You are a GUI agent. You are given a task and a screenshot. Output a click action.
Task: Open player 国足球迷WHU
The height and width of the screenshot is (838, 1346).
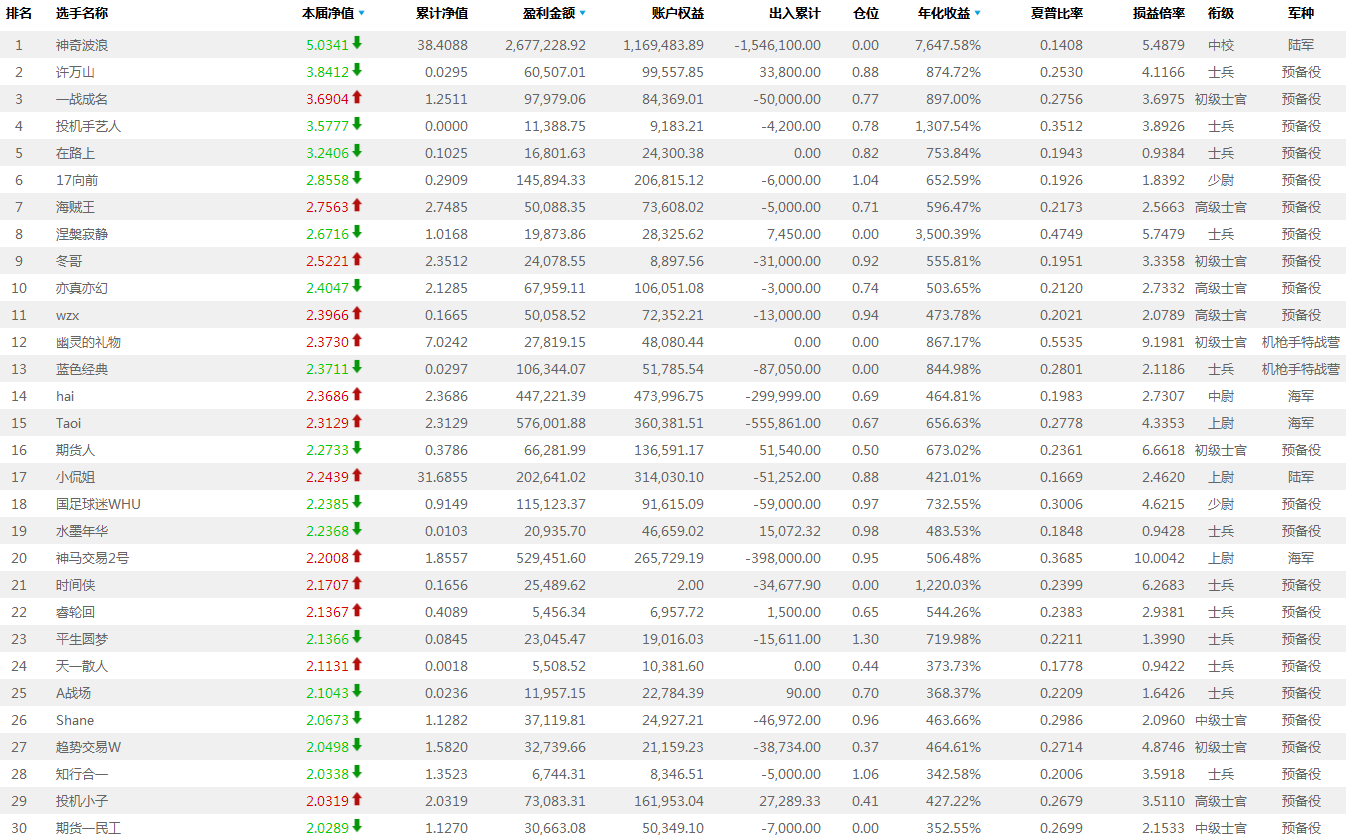pos(98,504)
